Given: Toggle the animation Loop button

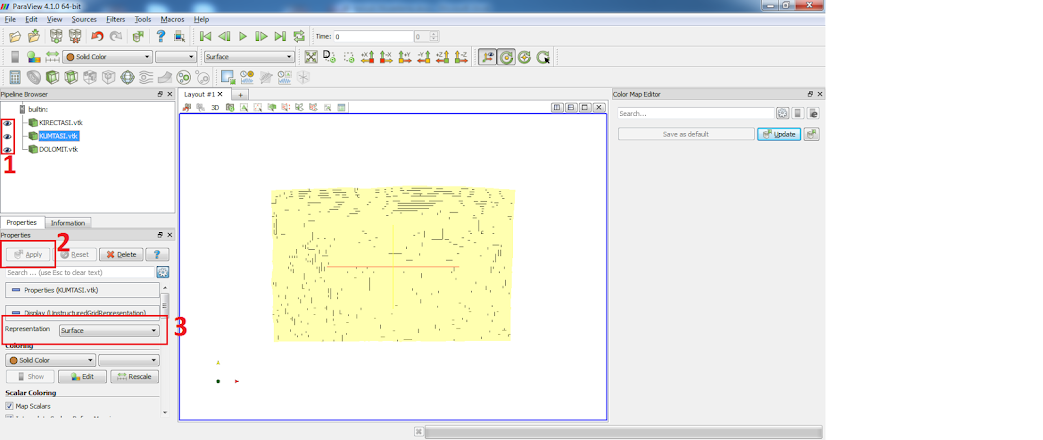Looking at the screenshot, I should tap(298, 37).
